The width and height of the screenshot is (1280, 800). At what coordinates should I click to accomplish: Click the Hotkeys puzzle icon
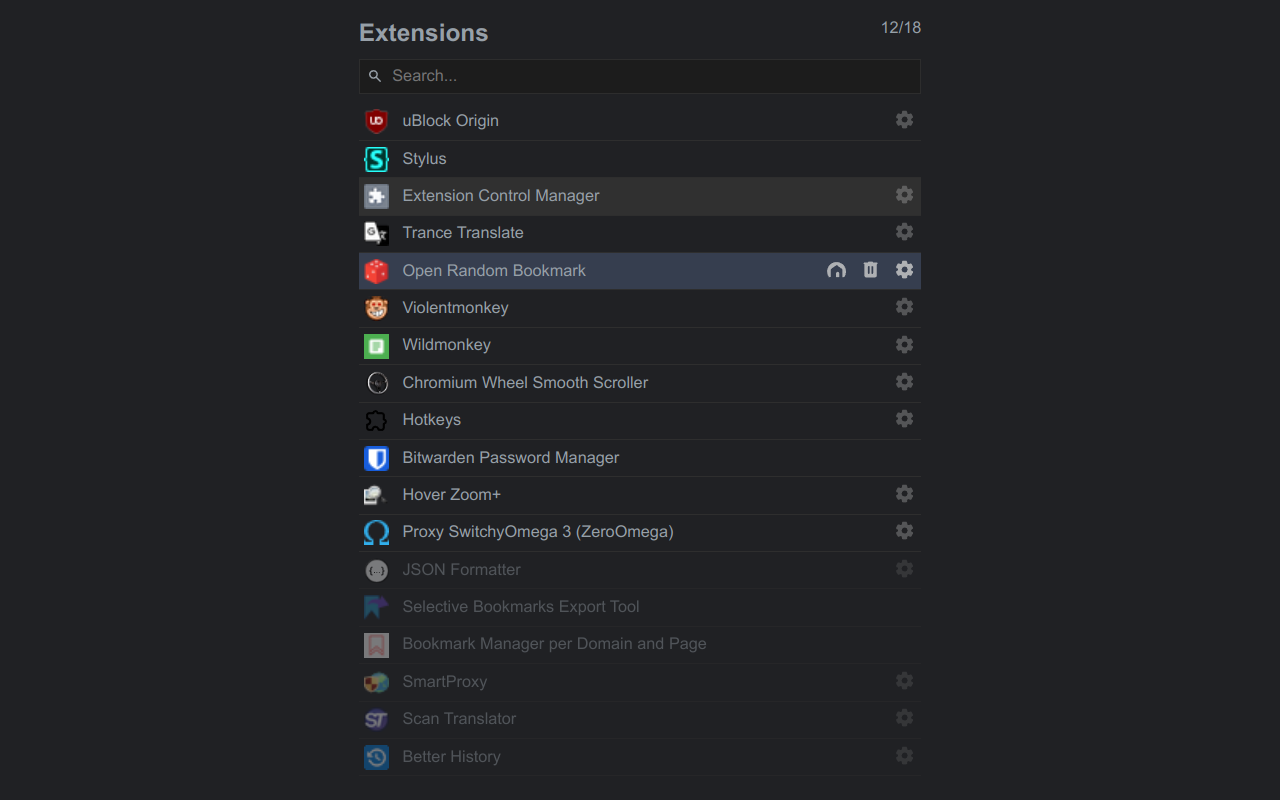[376, 420]
